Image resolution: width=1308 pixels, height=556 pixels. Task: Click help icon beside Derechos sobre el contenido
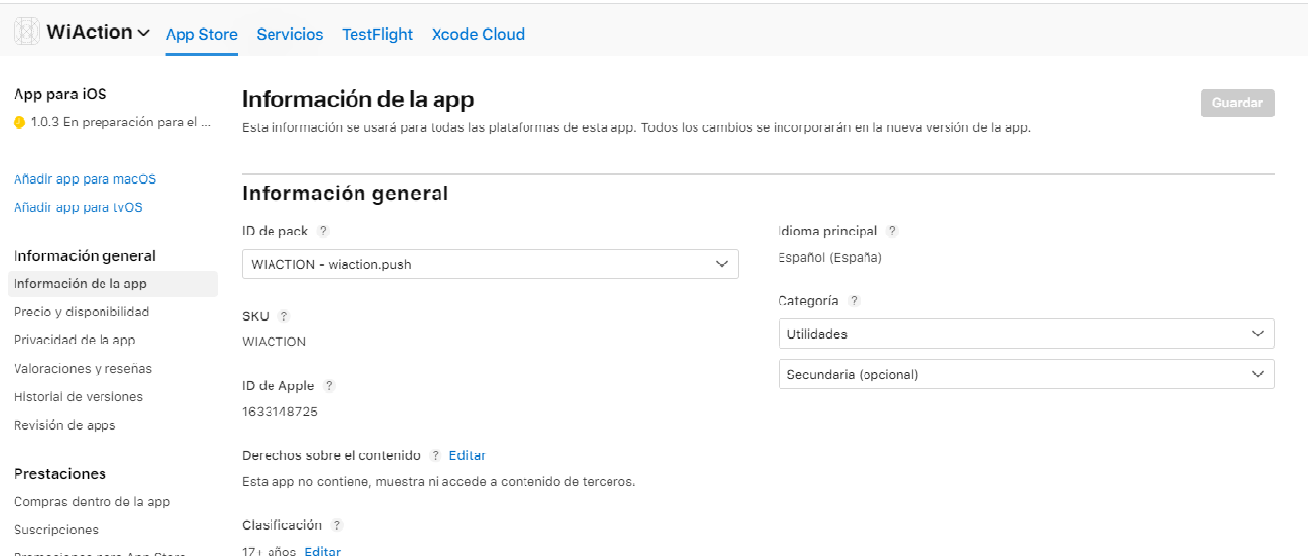click(435, 455)
